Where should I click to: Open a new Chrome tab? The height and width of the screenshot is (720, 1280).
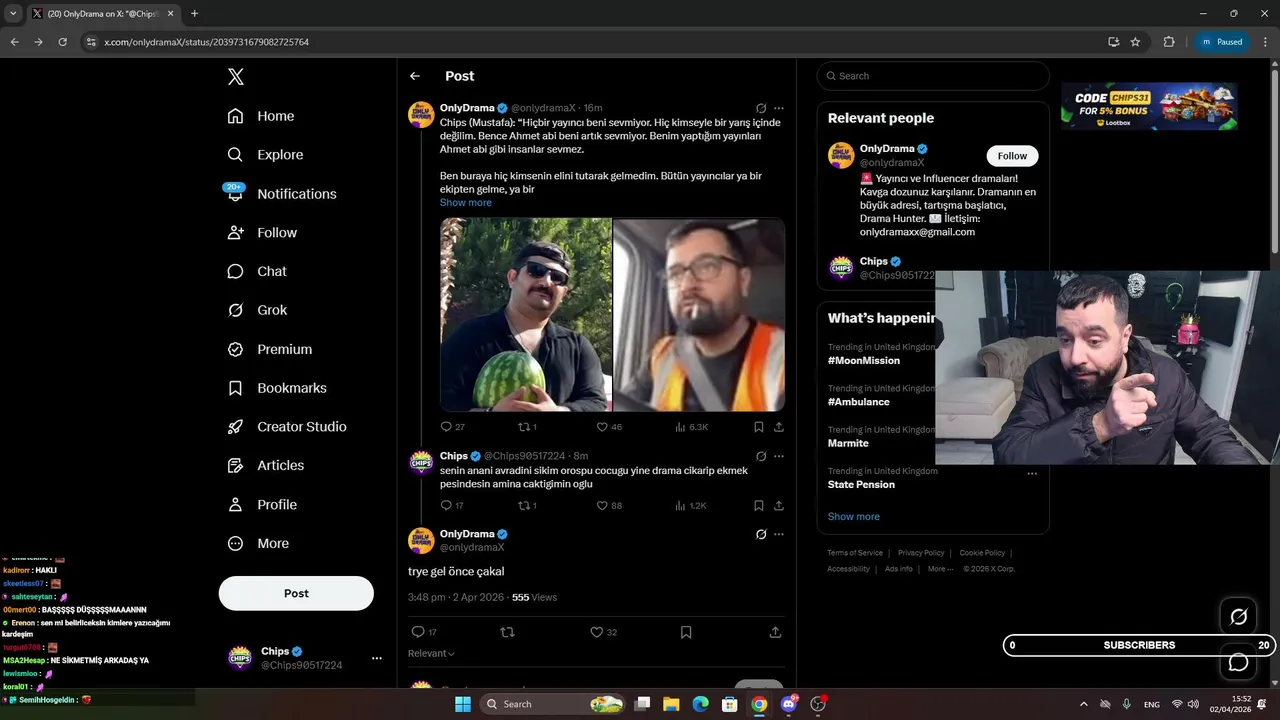click(194, 14)
